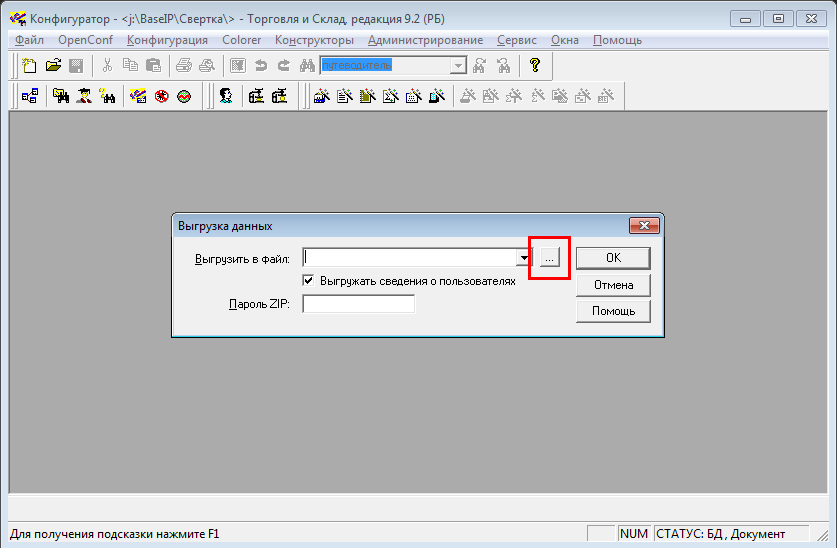Viewport: 837px width, 548px height.
Task: Click the Open folder toolbar icon
Action: point(53,66)
